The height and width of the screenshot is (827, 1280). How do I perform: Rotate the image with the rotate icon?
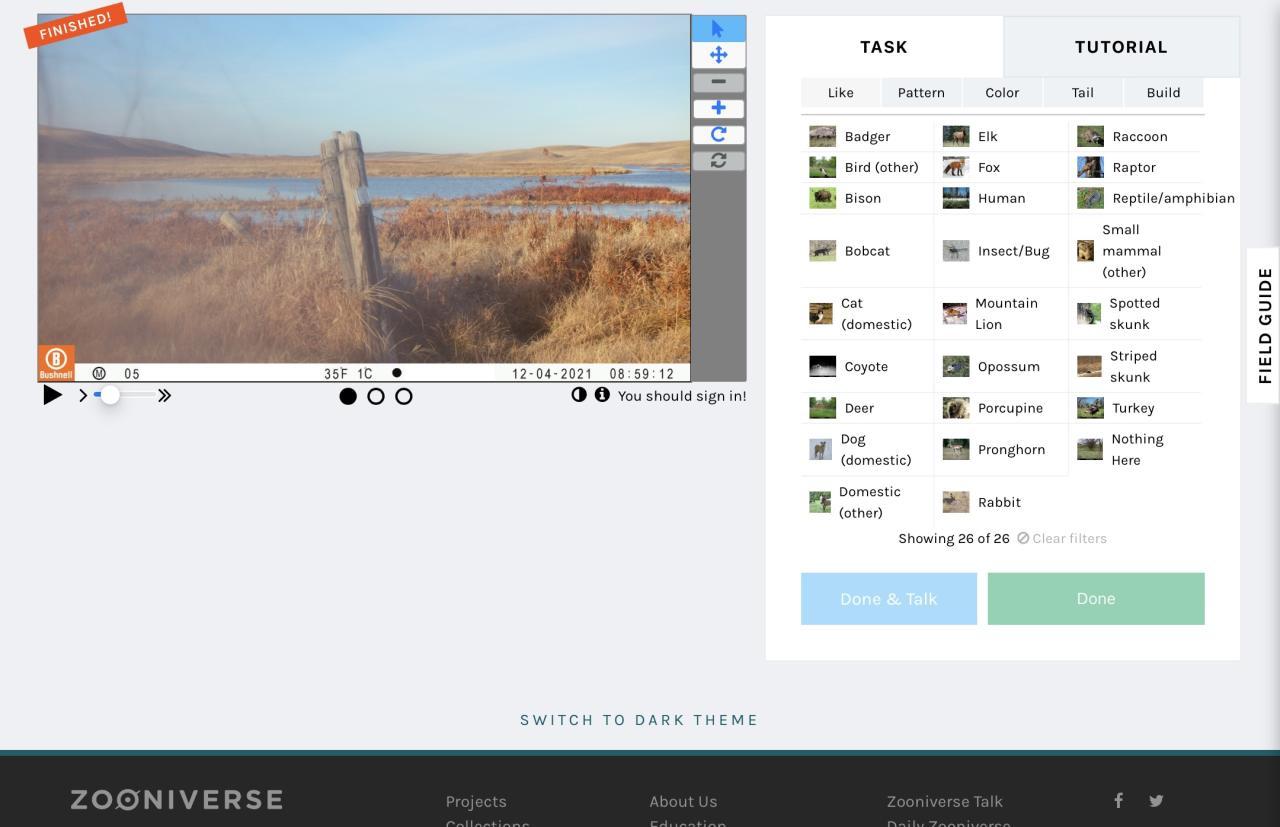pos(718,134)
